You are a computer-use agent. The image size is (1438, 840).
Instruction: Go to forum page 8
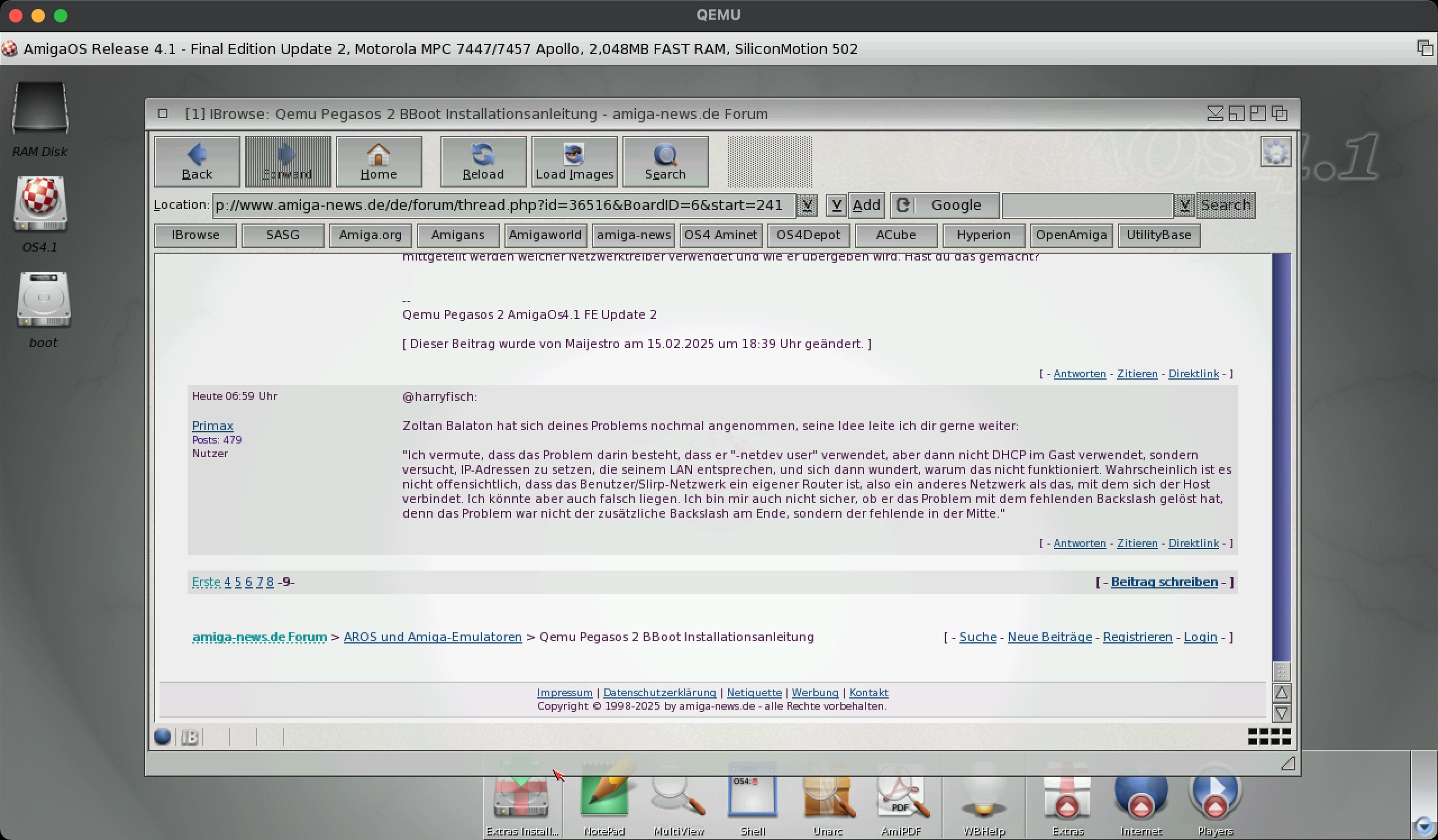pyautogui.click(x=270, y=582)
